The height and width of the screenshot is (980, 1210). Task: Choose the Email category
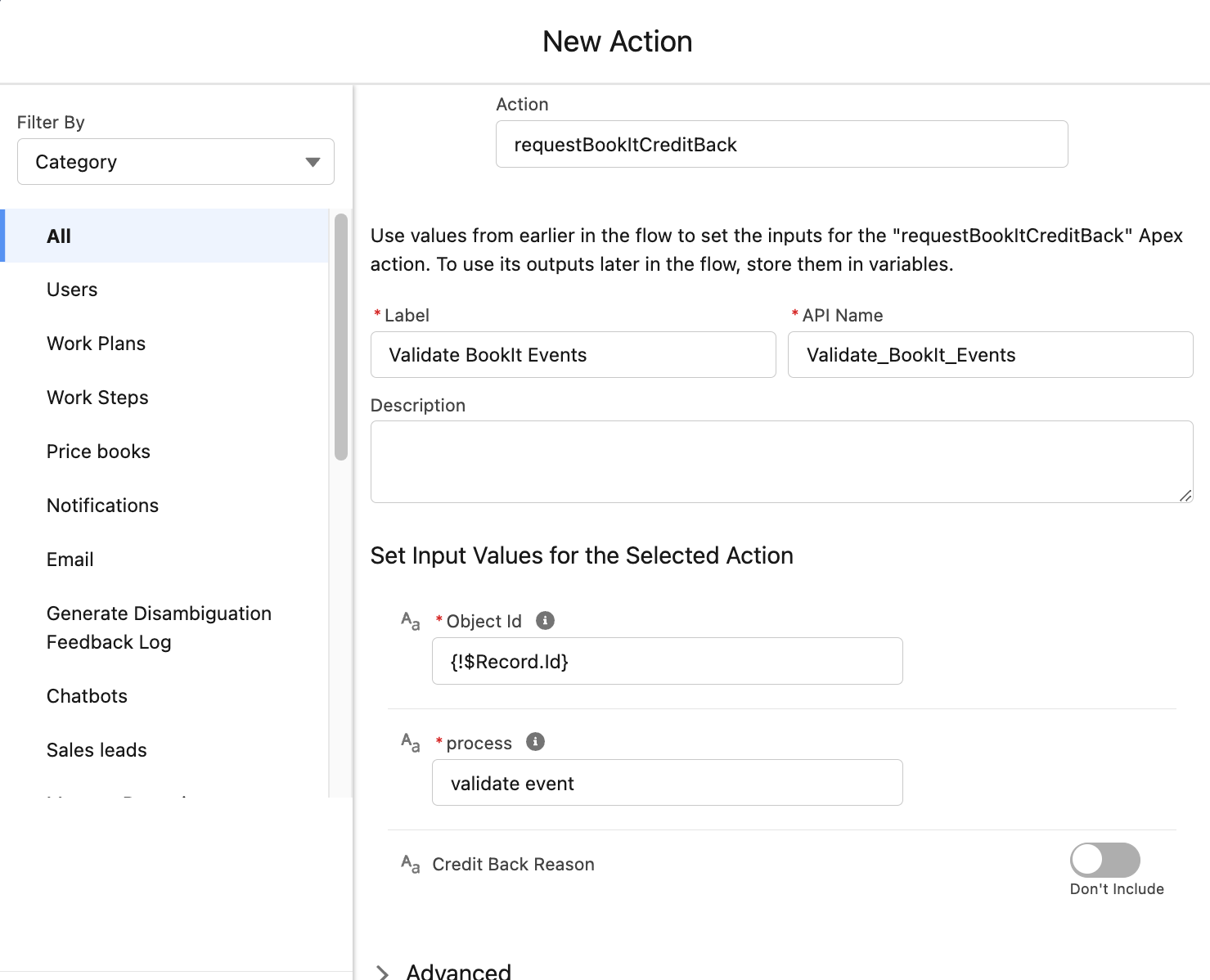click(x=70, y=560)
